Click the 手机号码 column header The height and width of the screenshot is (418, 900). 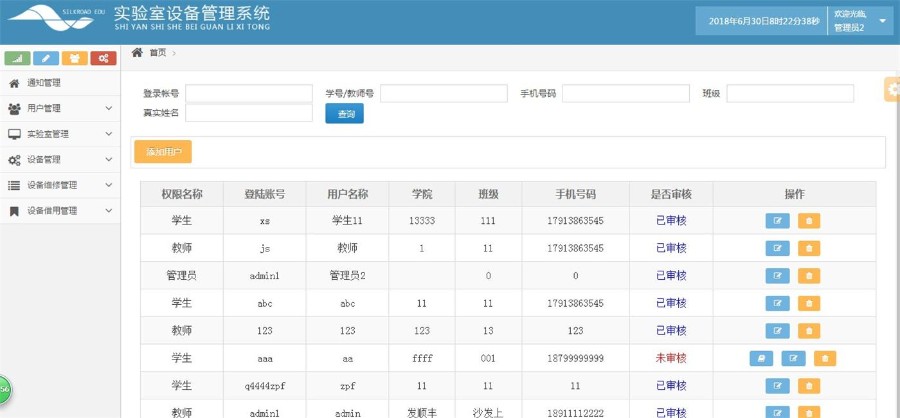click(575, 195)
